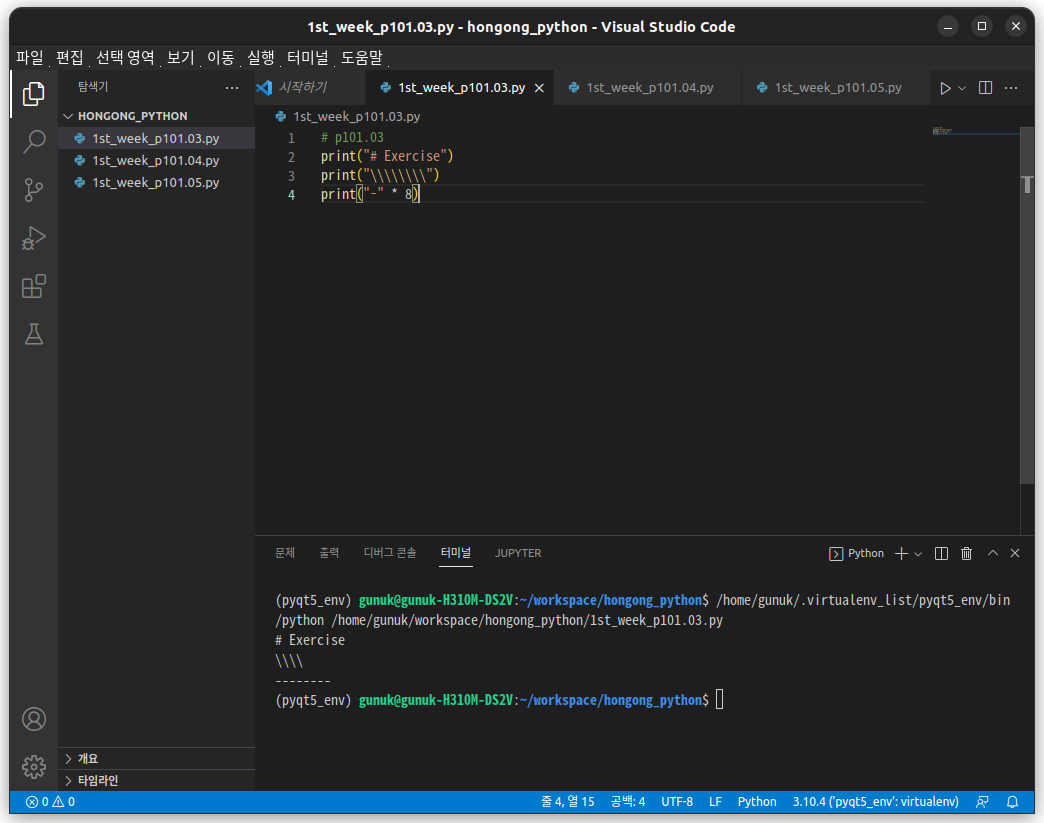Select the 3.10.4 pyqt5_env interpreter
This screenshot has height=823, width=1044.
coord(876,802)
